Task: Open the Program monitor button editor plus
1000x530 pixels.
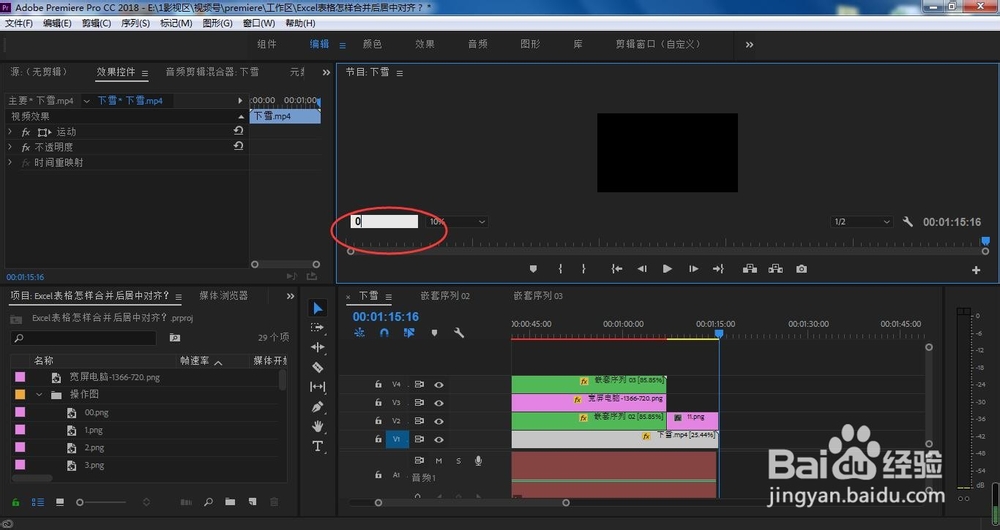Action: [x=976, y=270]
